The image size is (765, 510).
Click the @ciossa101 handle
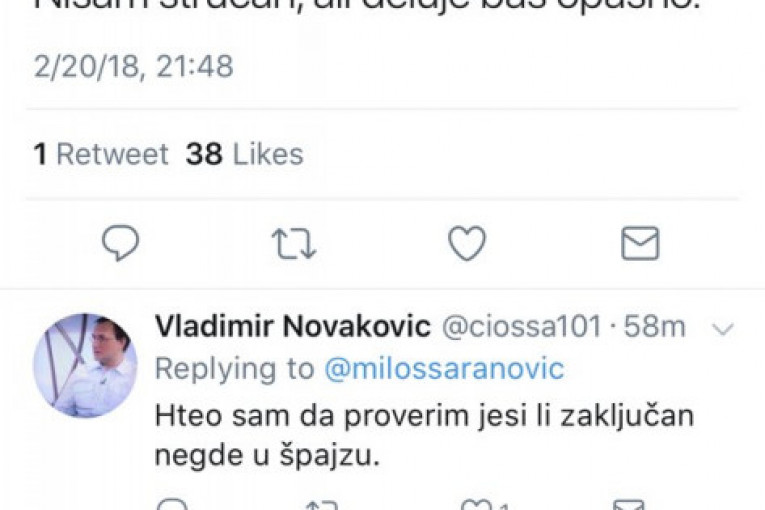coord(519,326)
